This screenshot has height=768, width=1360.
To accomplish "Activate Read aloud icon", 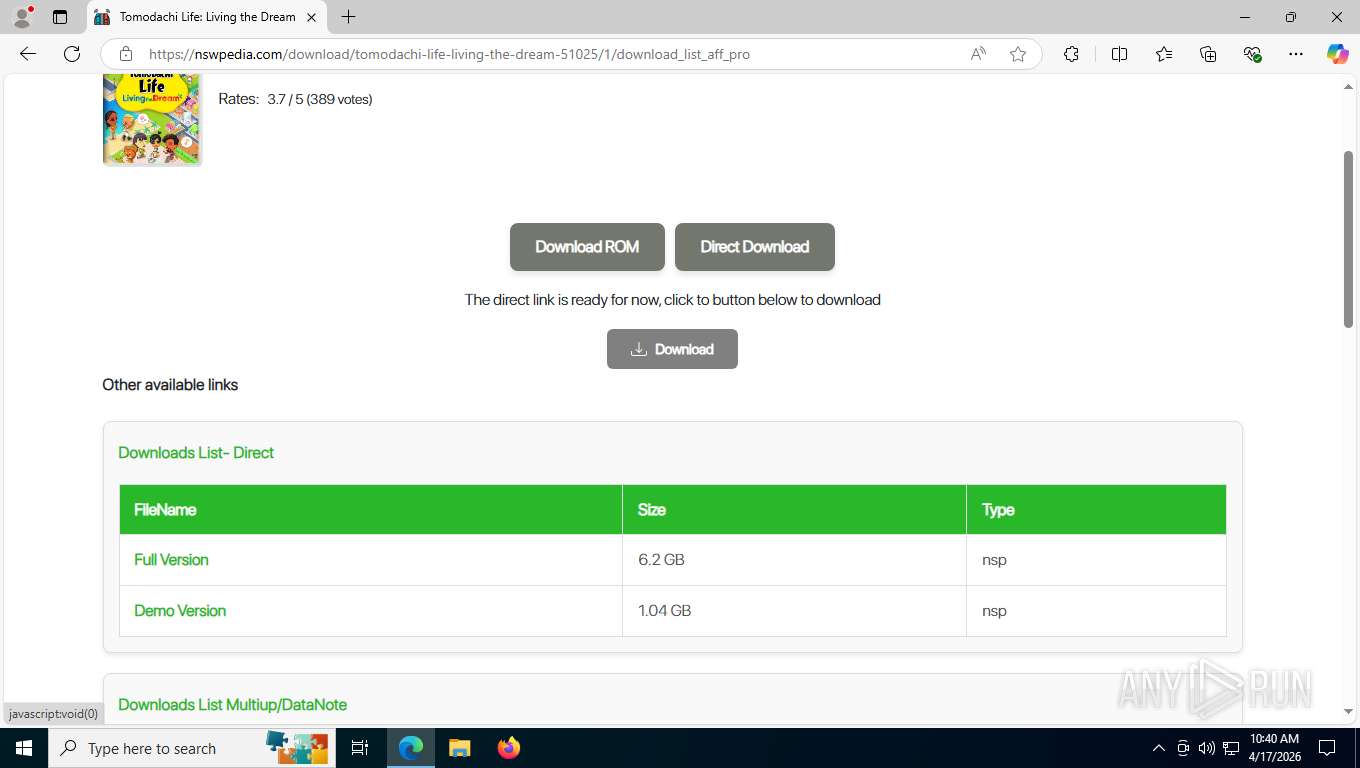I will (x=978, y=54).
